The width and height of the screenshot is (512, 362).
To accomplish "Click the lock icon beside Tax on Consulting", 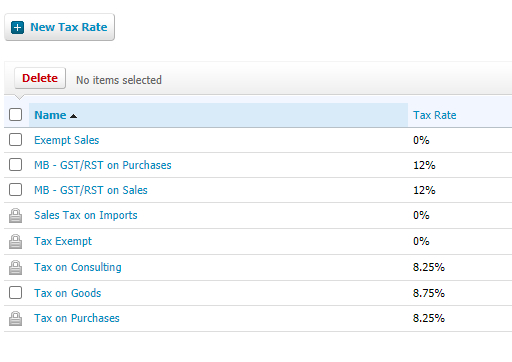I will pyautogui.click(x=15, y=267).
